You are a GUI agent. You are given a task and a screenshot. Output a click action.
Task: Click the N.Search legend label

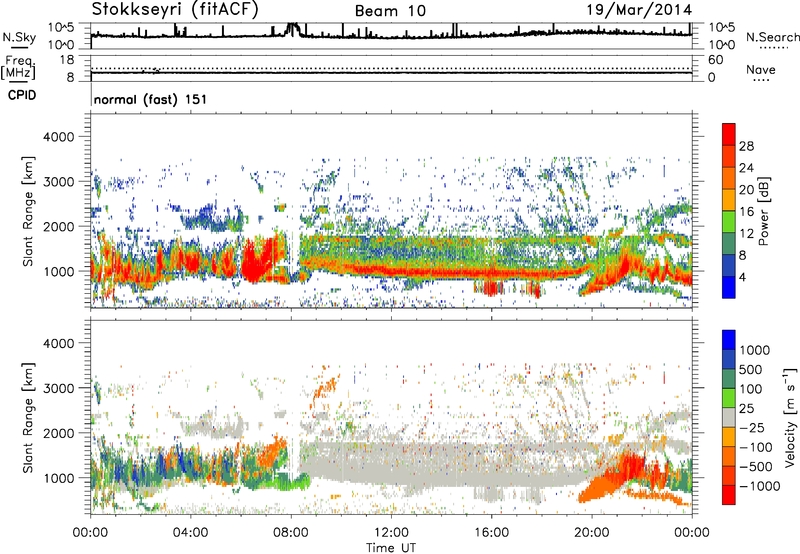(772, 37)
